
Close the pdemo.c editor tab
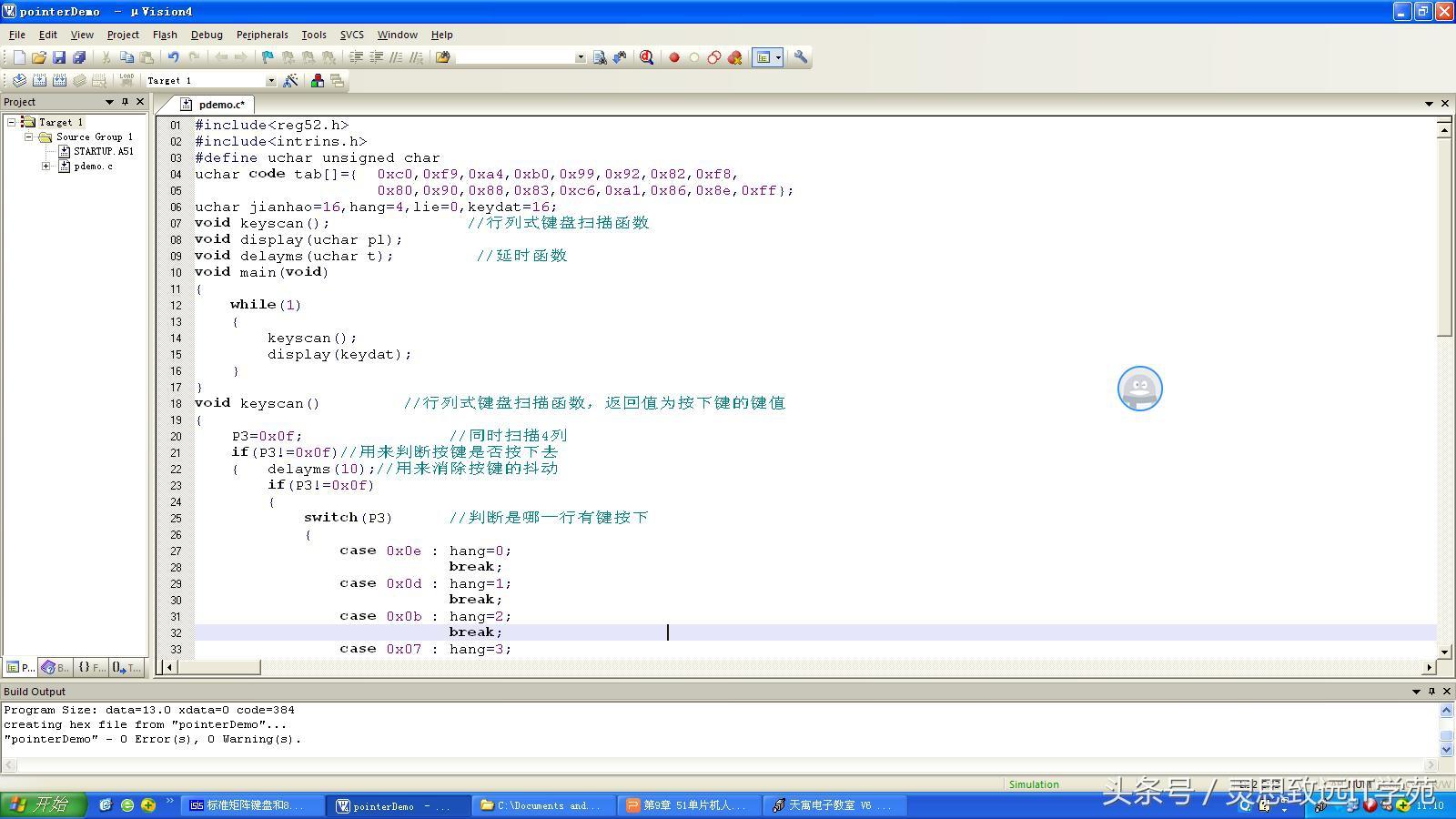point(1444,104)
